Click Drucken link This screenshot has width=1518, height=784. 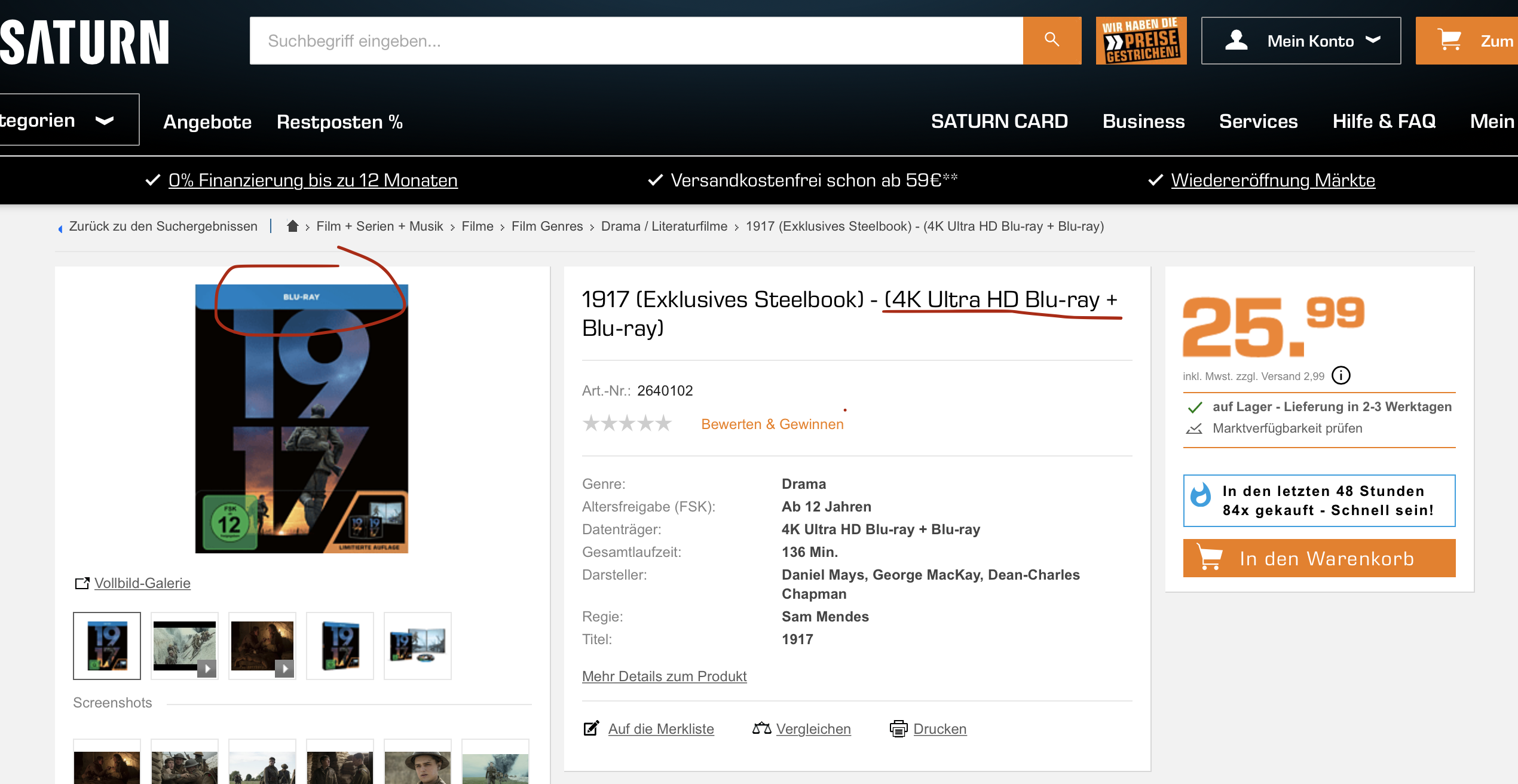940,728
